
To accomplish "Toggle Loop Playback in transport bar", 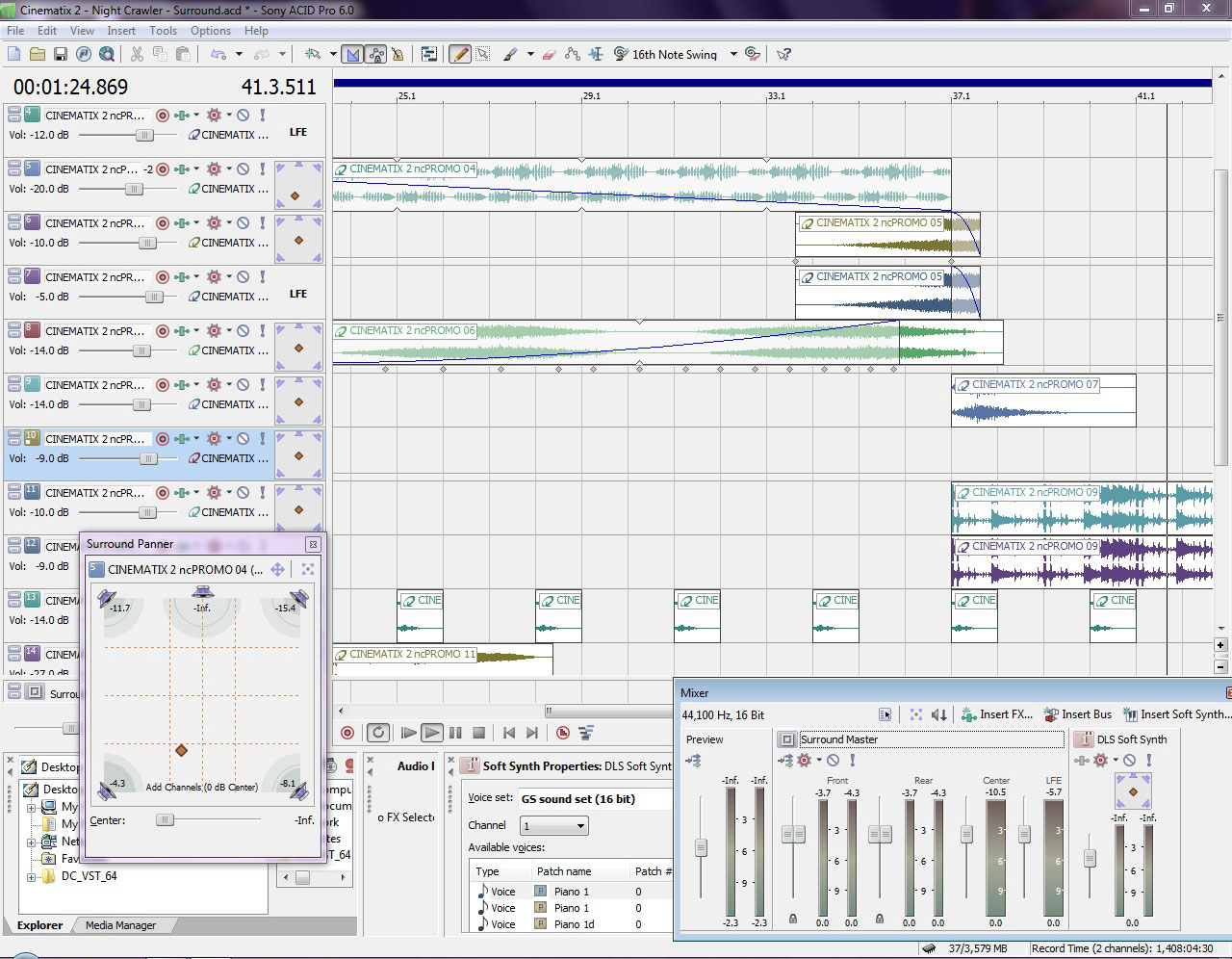I will 378,733.
